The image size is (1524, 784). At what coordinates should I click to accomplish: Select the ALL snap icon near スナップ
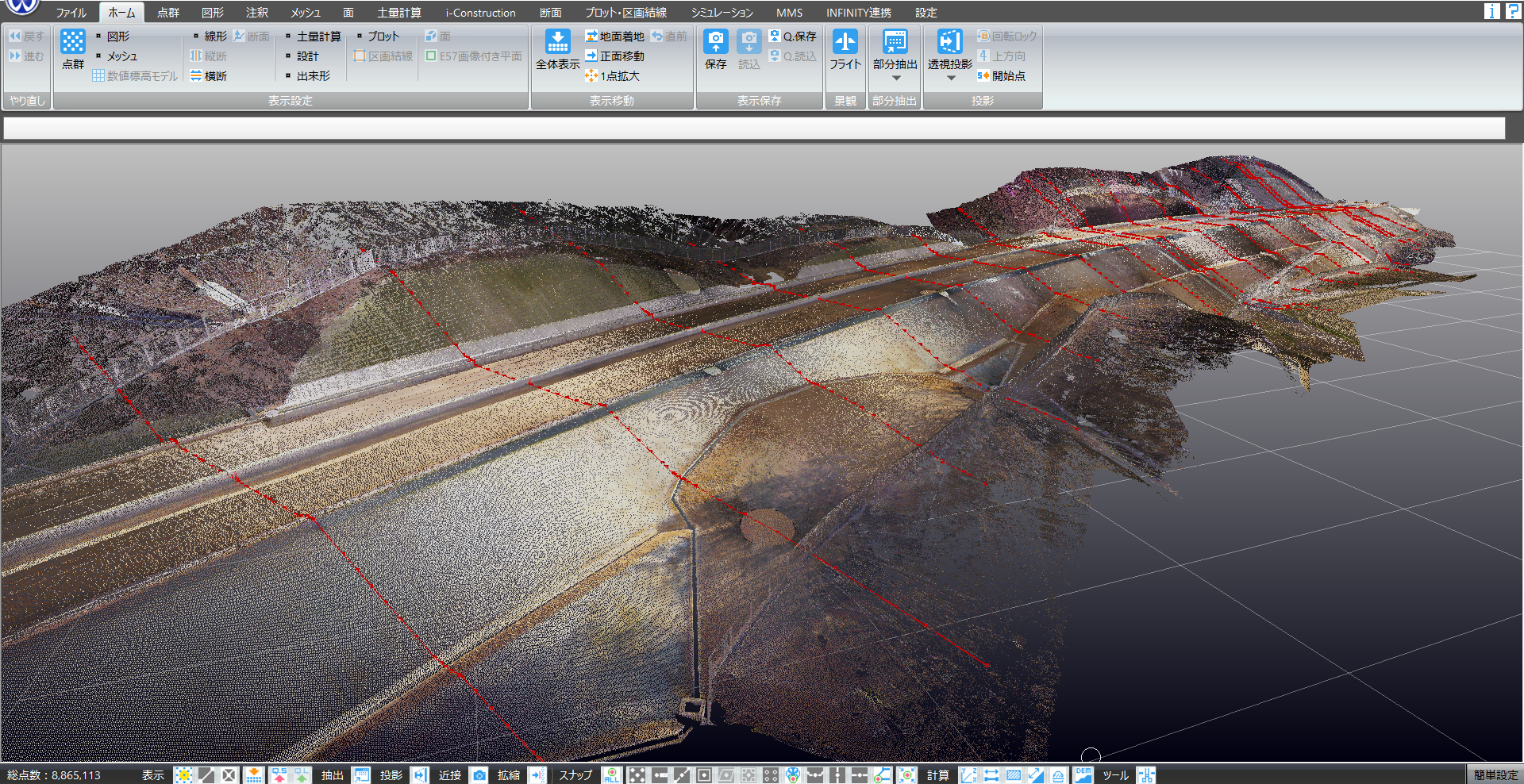click(611, 775)
